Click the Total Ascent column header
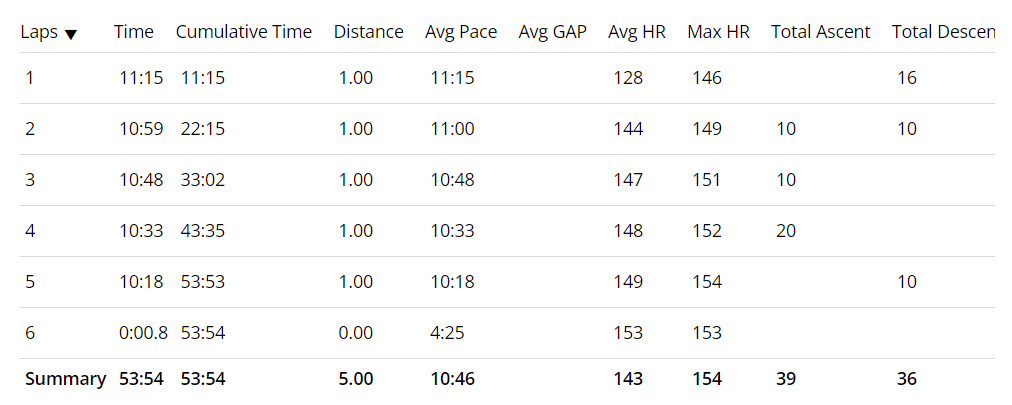 (x=820, y=32)
